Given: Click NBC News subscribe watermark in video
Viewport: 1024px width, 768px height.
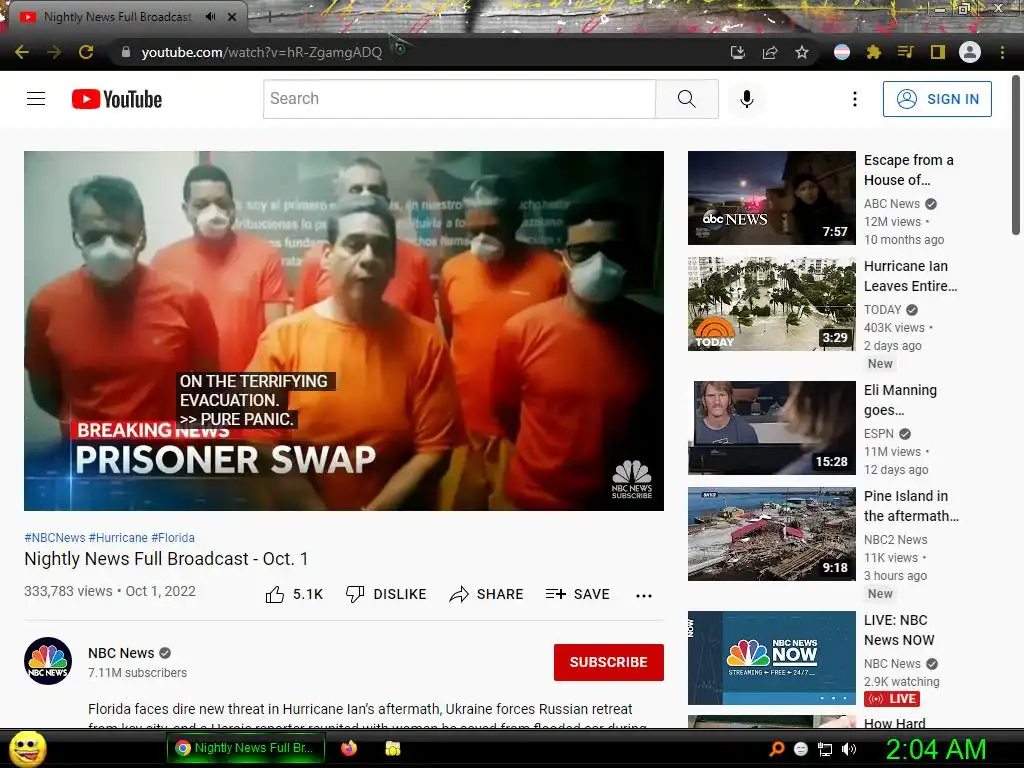Looking at the screenshot, I should 632,480.
